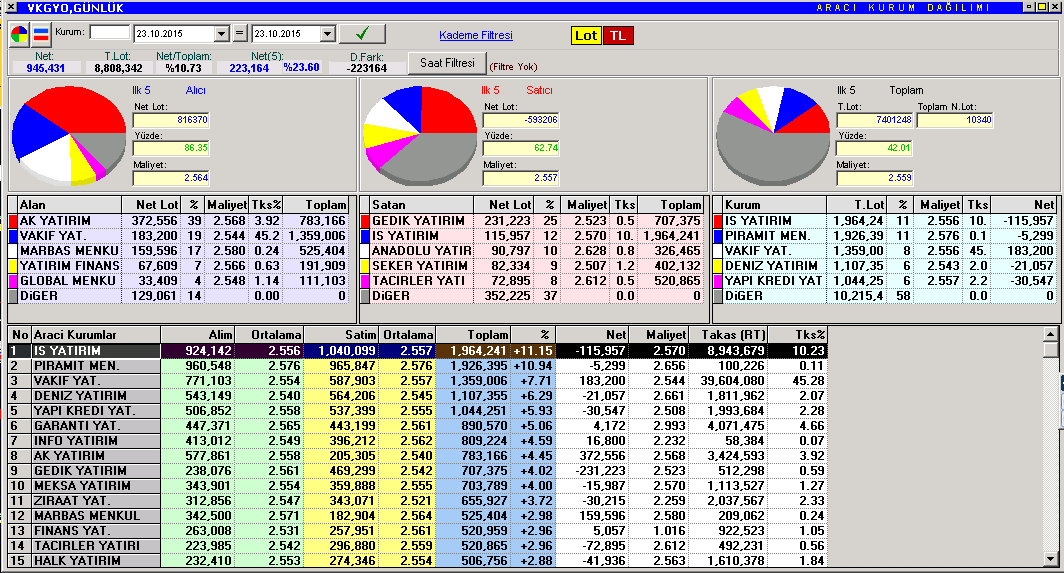Screen dimensions: 1064x573
Task: Click the D.Fark value -223164
Action: tap(366, 68)
